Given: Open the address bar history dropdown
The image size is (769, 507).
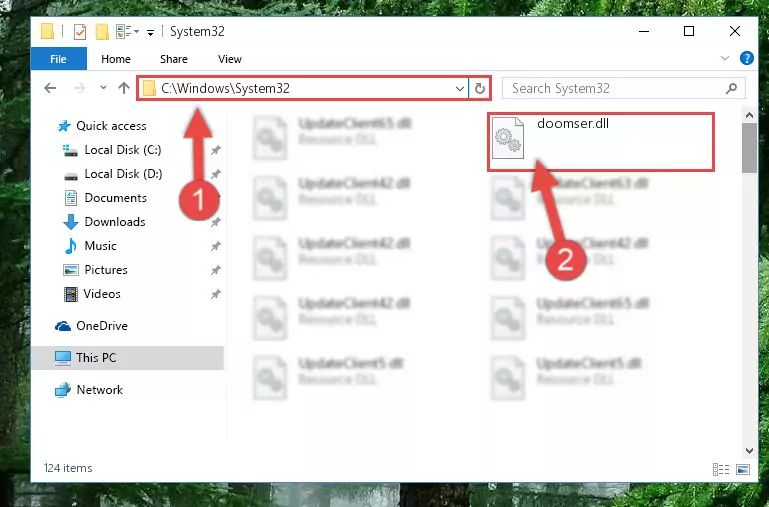Looking at the screenshot, I should click(x=460, y=89).
